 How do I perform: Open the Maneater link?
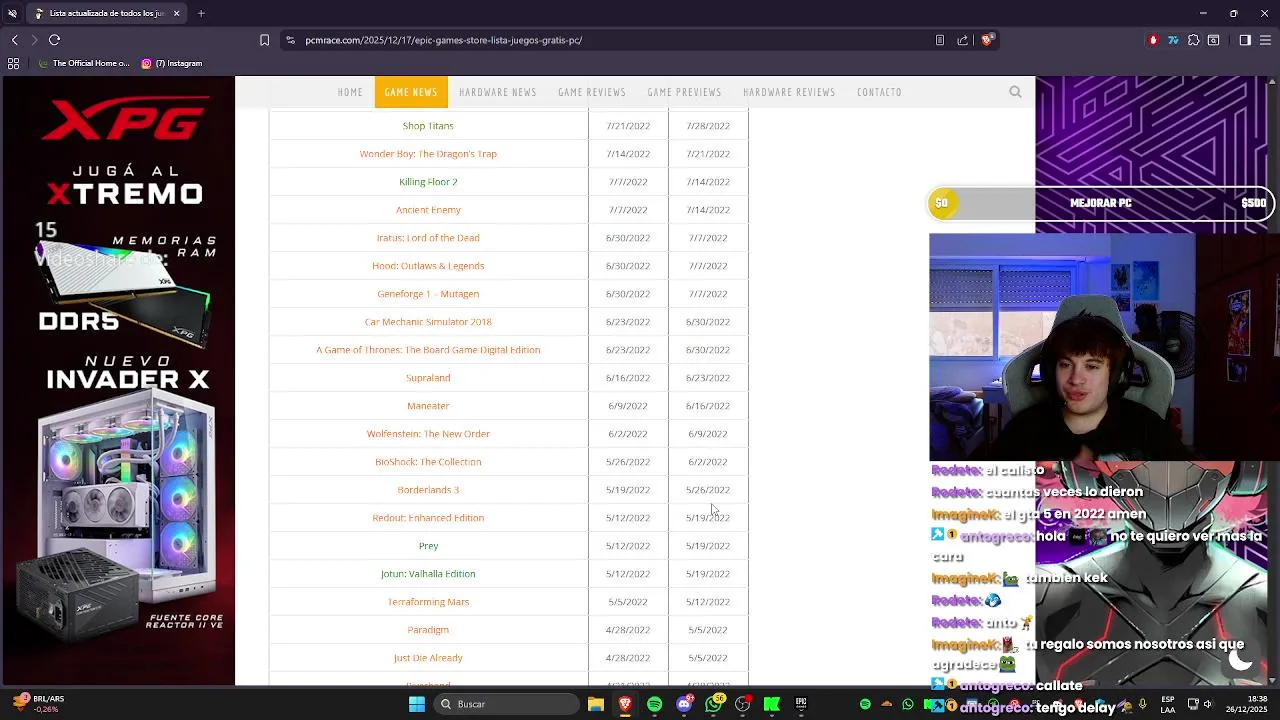[428, 406]
